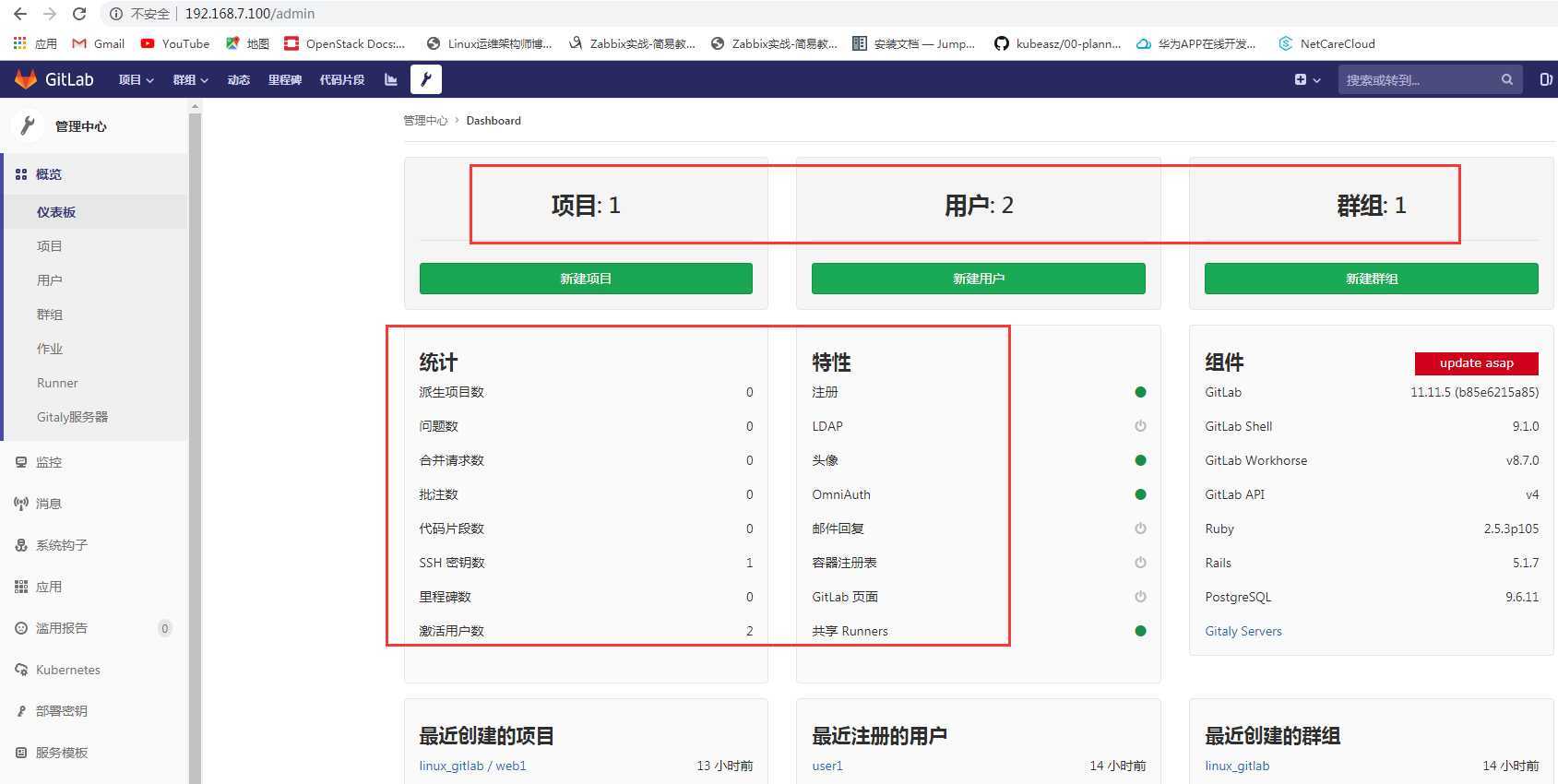Open 动态 activity in top navbar
1558x784 pixels.
(x=238, y=79)
